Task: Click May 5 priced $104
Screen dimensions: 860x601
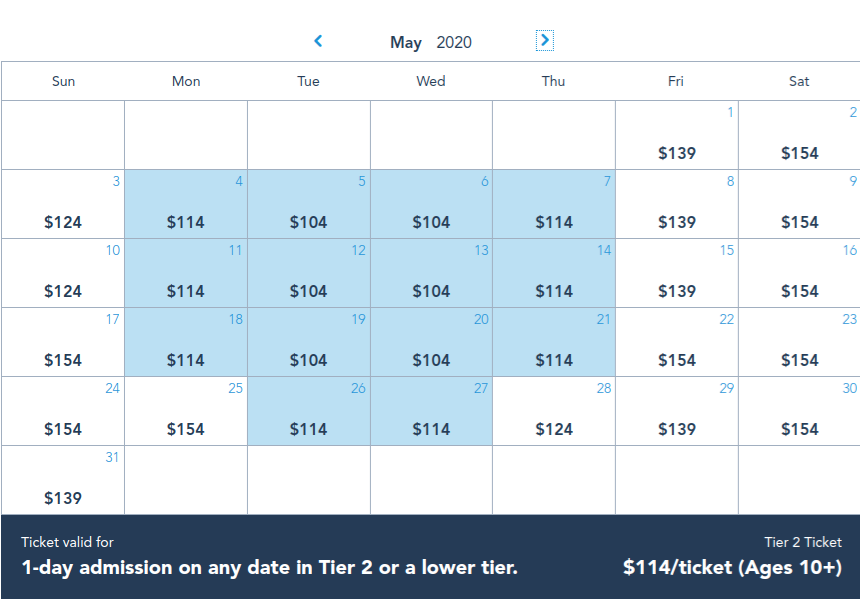Action: tap(309, 204)
